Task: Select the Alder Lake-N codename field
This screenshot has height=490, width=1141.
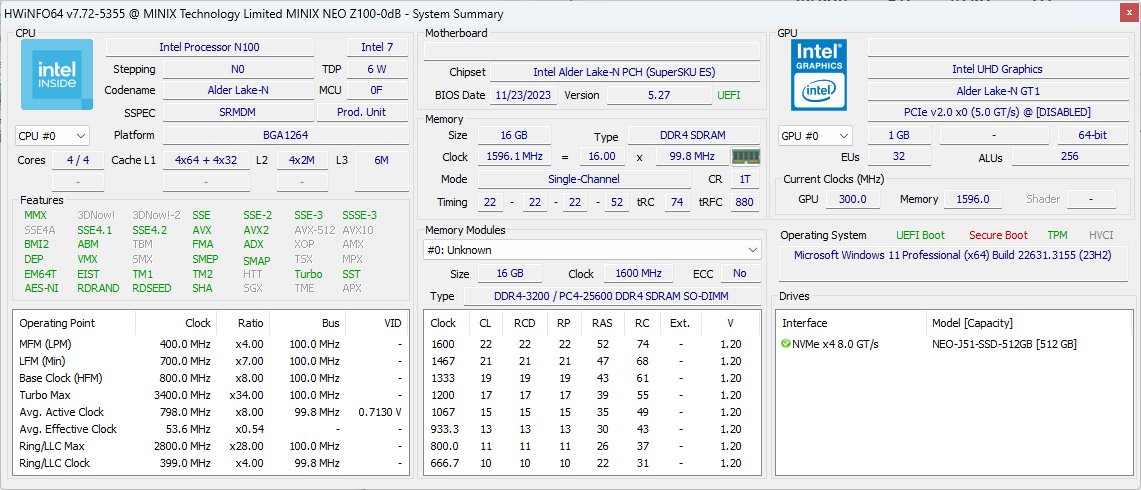Action: [238, 90]
